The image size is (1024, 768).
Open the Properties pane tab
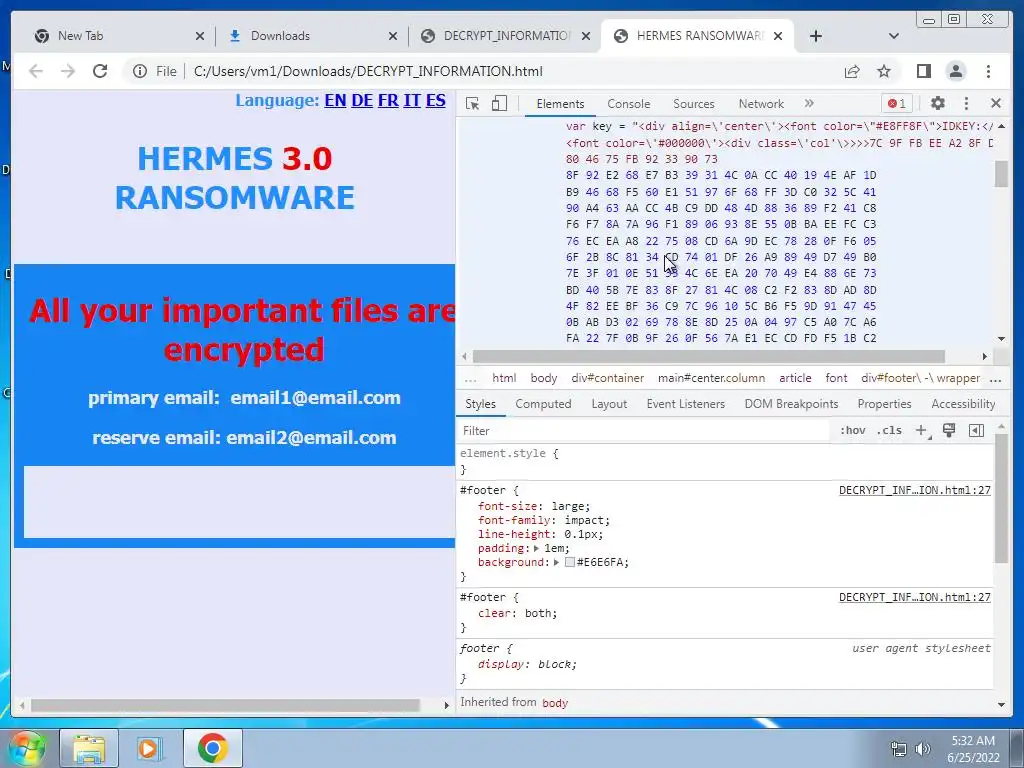[x=884, y=404]
